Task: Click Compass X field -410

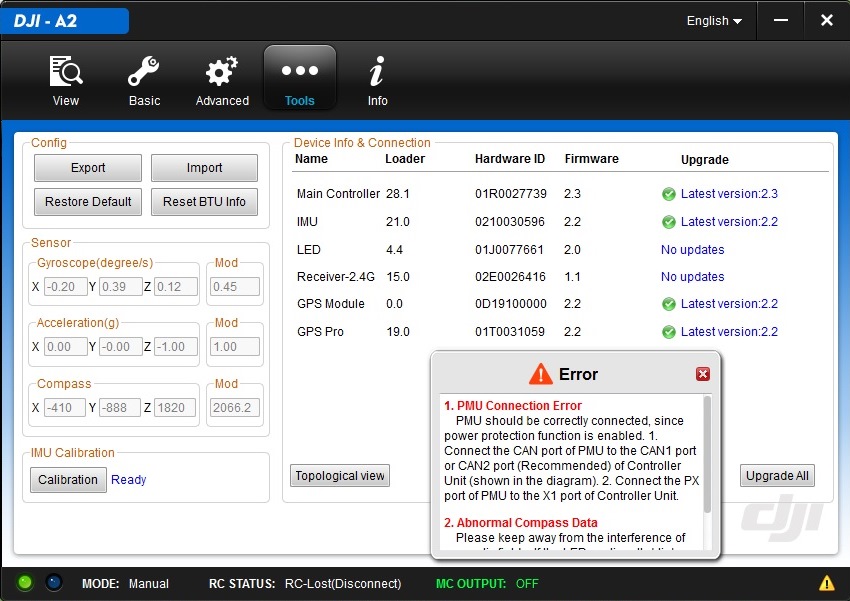Action: pyautogui.click(x=64, y=408)
